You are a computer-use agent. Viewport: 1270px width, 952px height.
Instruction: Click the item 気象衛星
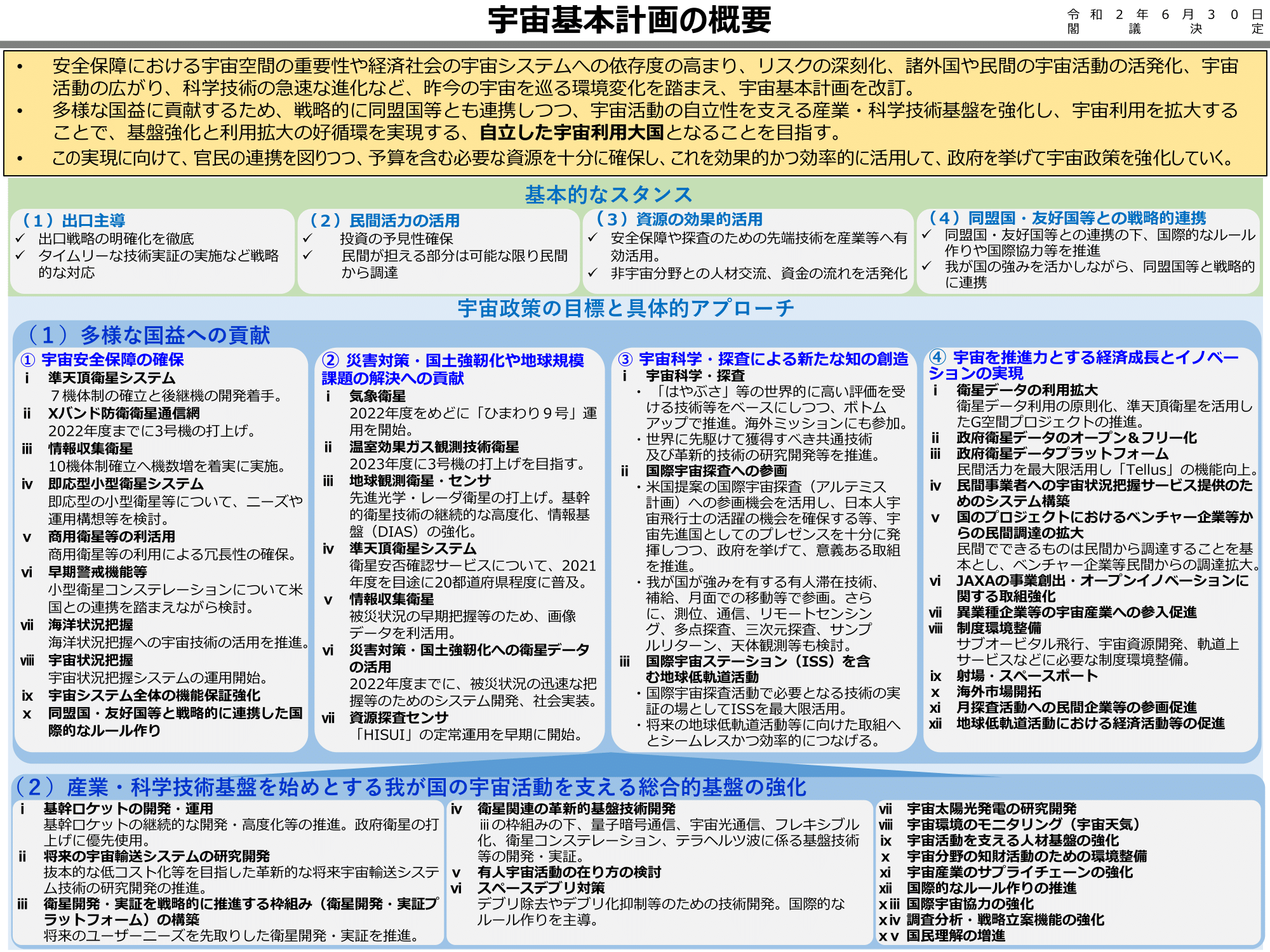click(377, 396)
